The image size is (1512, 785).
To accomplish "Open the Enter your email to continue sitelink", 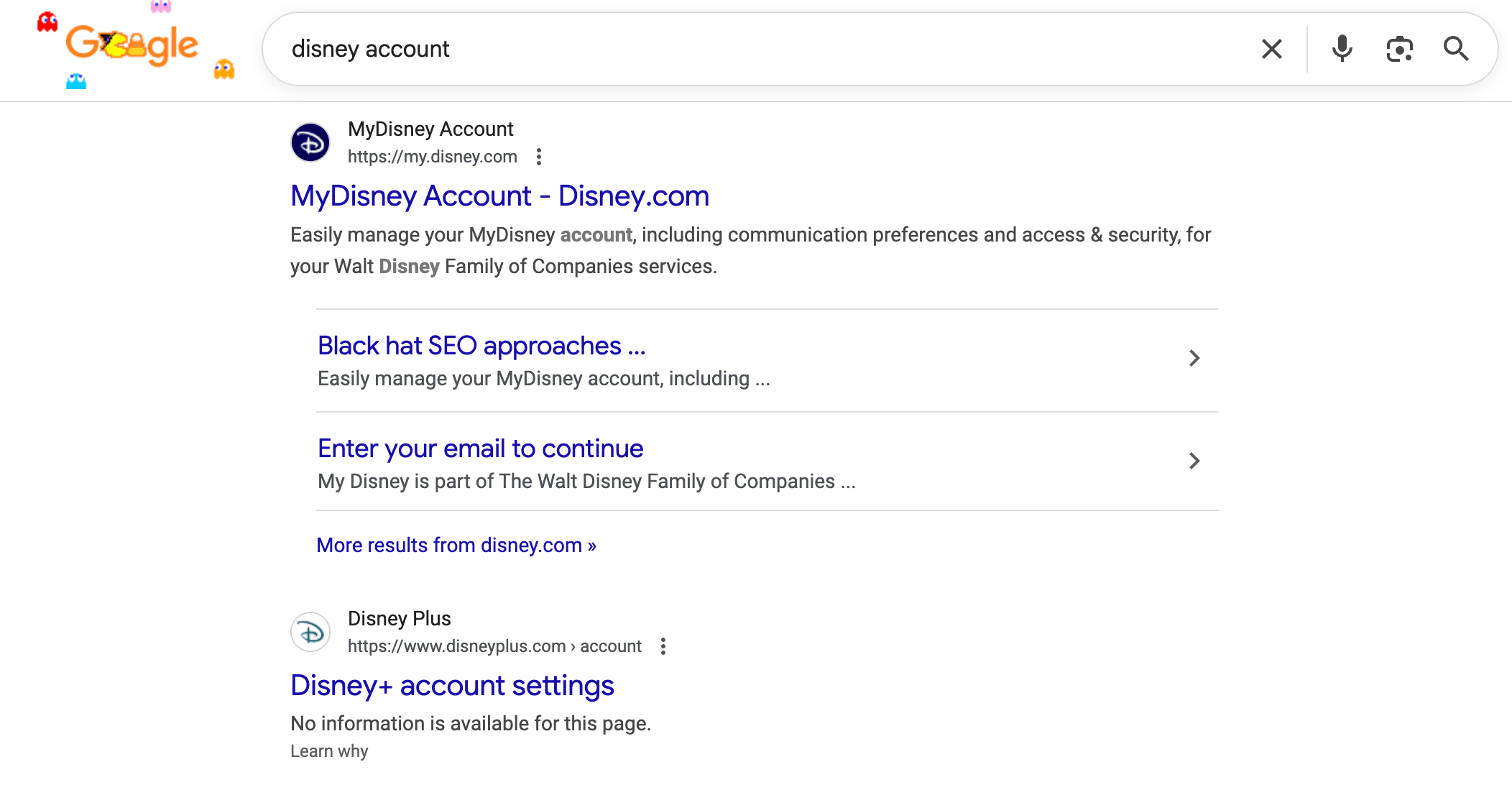I will pyautogui.click(x=480, y=448).
